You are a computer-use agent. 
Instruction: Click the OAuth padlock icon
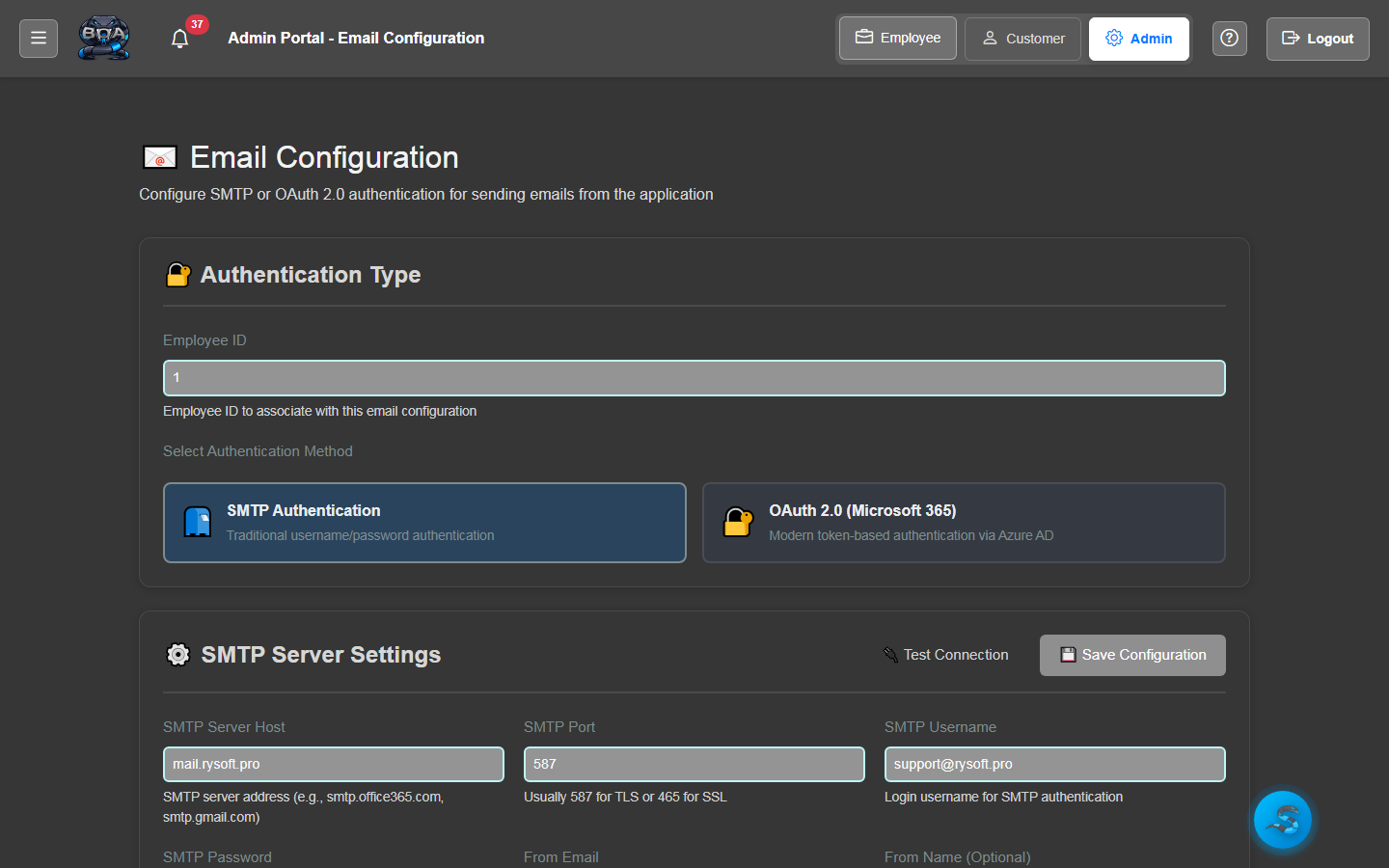[738, 522]
